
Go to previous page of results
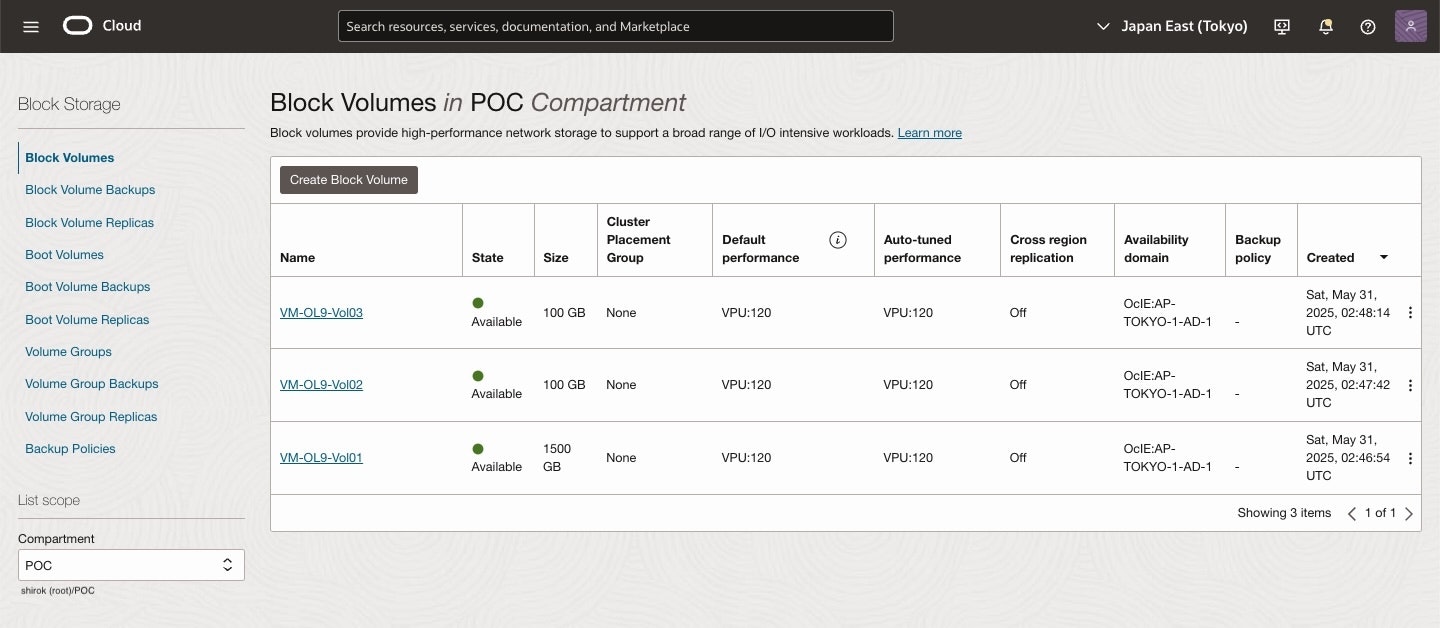point(1352,514)
